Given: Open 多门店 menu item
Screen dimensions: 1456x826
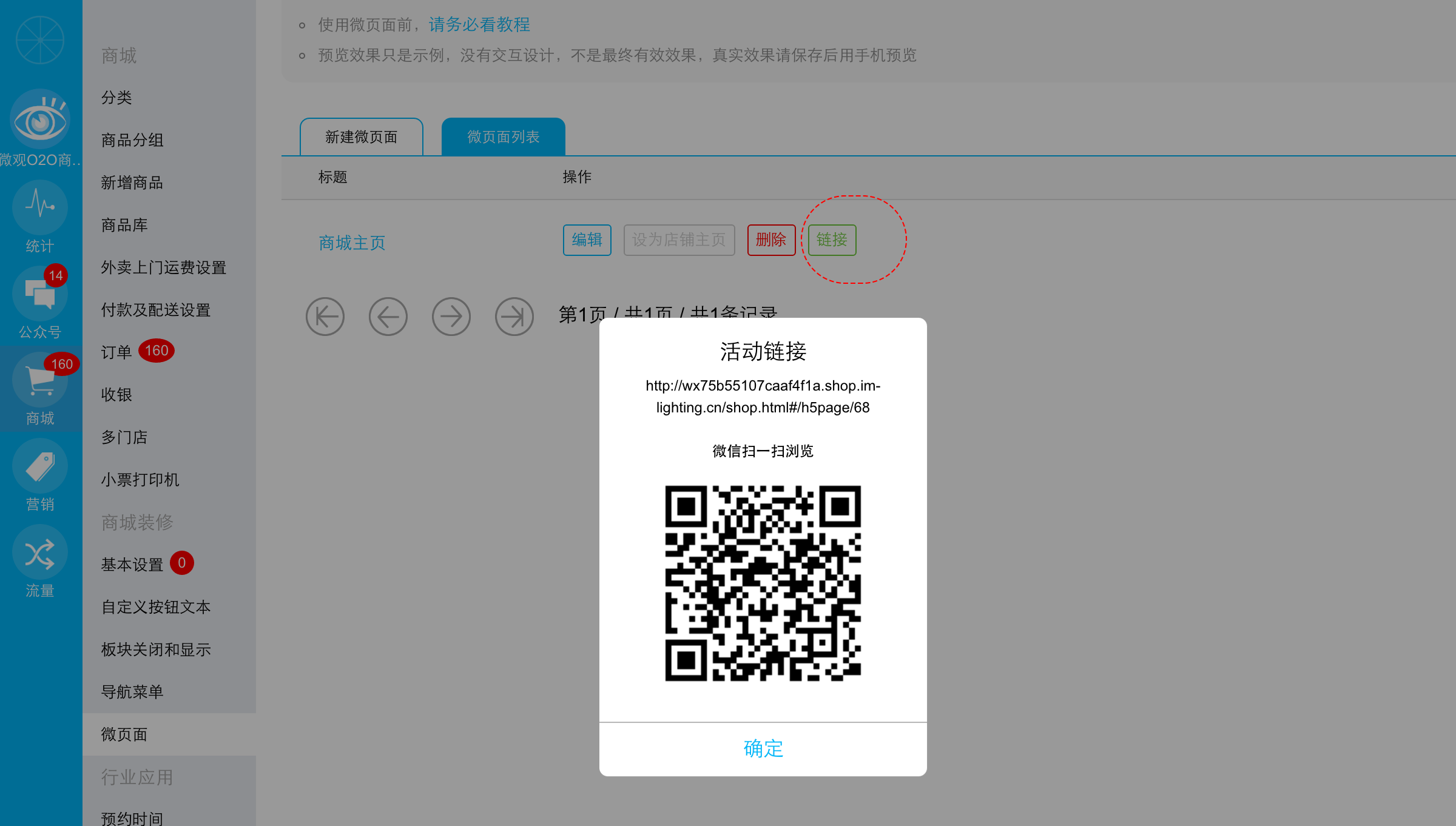Looking at the screenshot, I should (x=124, y=437).
